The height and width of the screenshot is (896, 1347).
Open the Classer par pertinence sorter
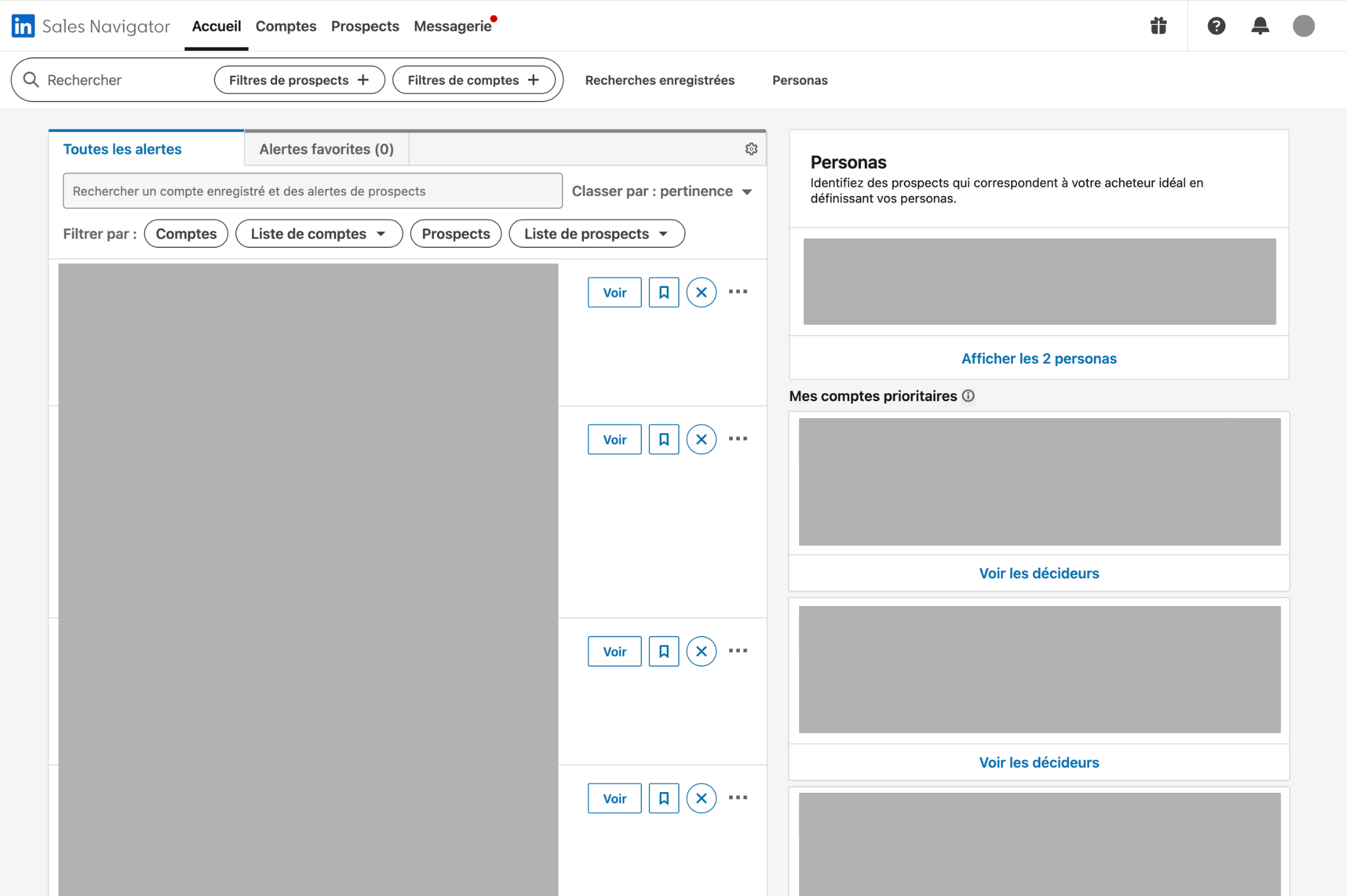click(661, 191)
